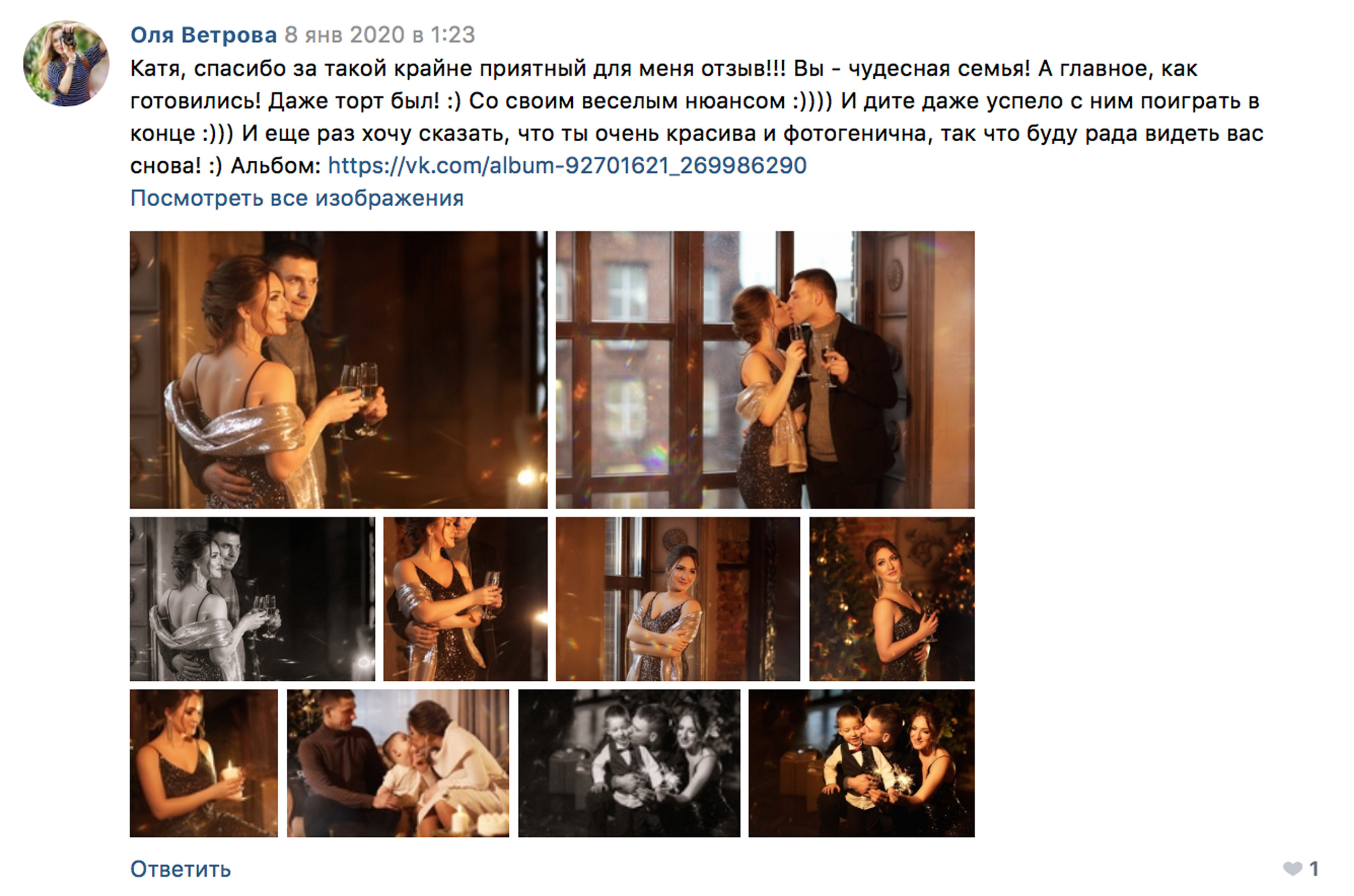1354x896 pixels.
Task: Open the woman with crossed arms holding glass photo
Action: [465, 599]
